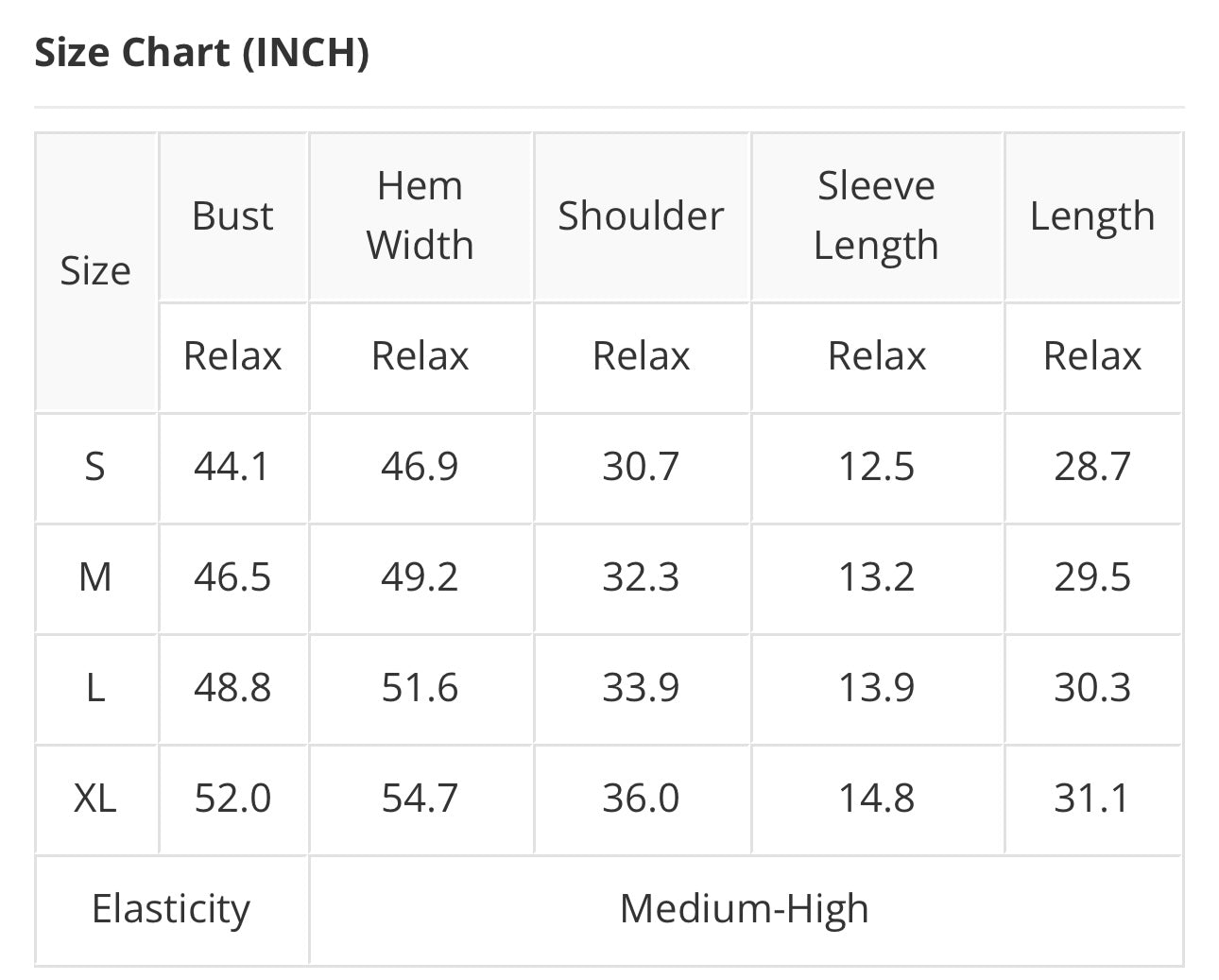The image size is (1219, 980).
Task: Select the L size row label
Action: click(x=95, y=688)
